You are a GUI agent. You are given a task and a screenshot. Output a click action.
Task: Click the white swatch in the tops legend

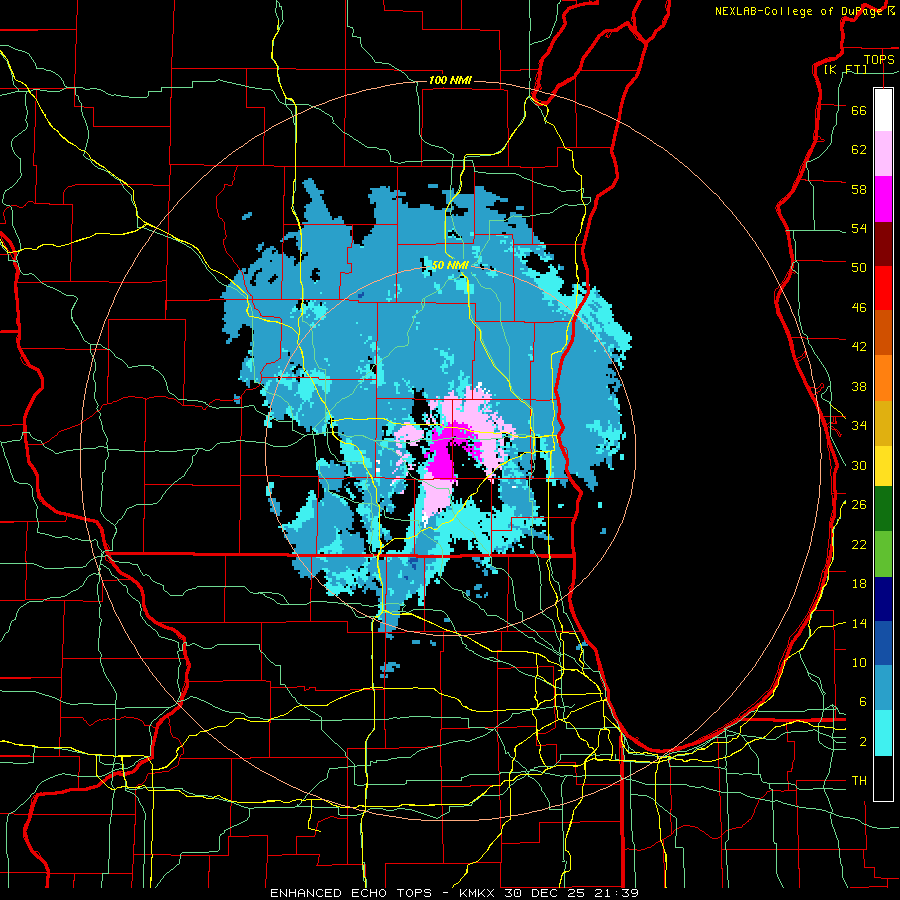click(883, 110)
